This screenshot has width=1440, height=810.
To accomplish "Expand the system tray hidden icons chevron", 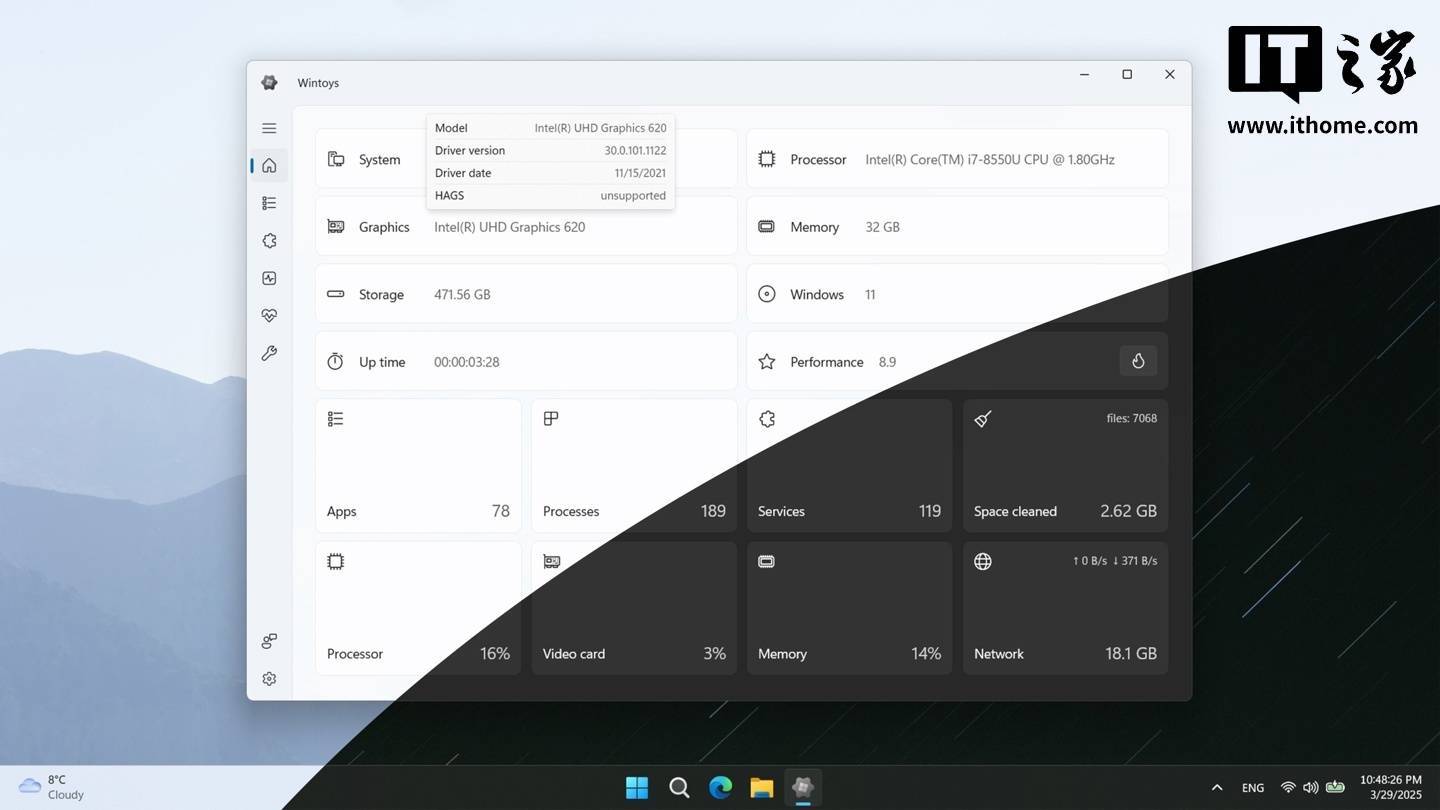I will [x=1217, y=788].
